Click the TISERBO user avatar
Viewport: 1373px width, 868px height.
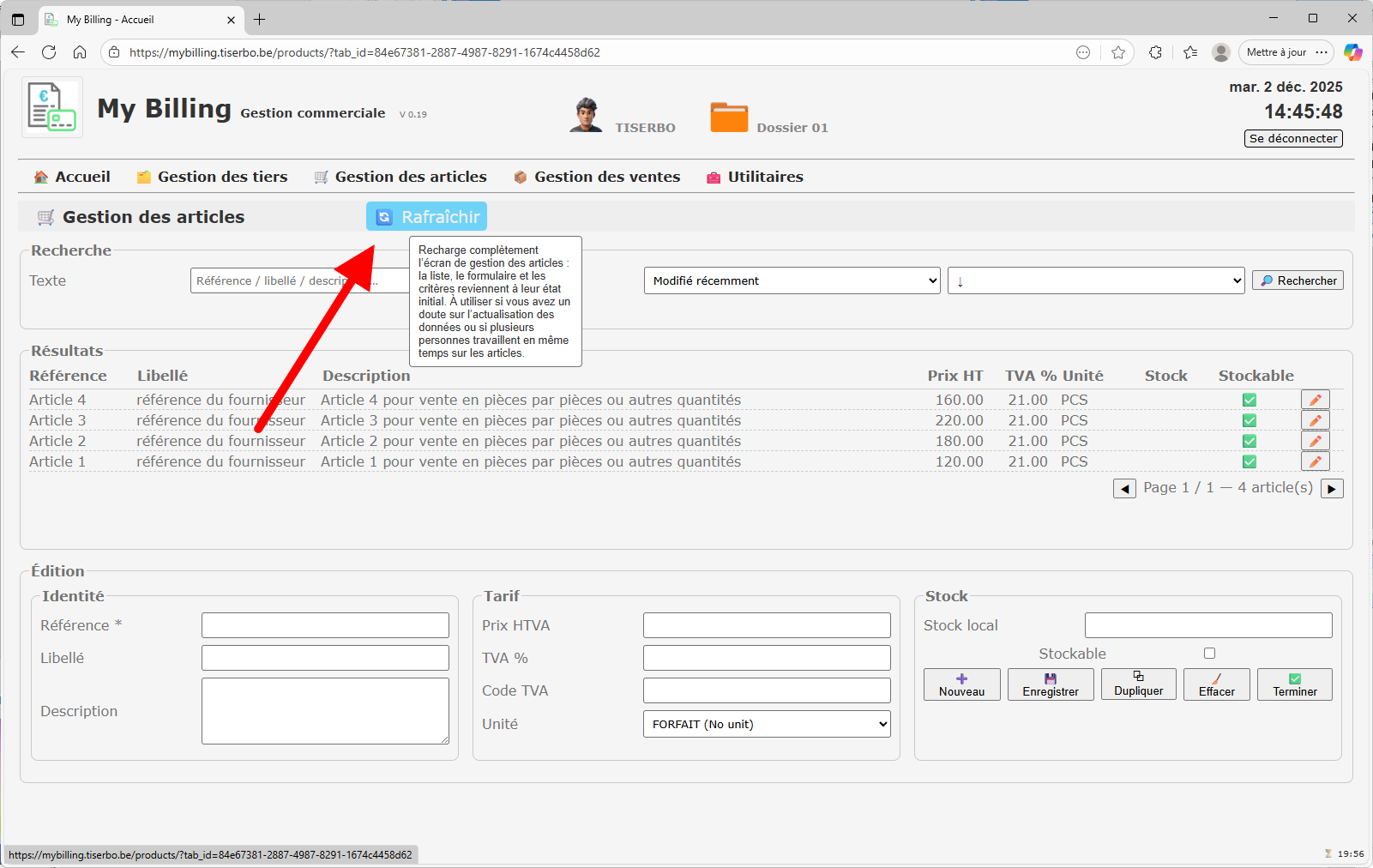coord(586,115)
